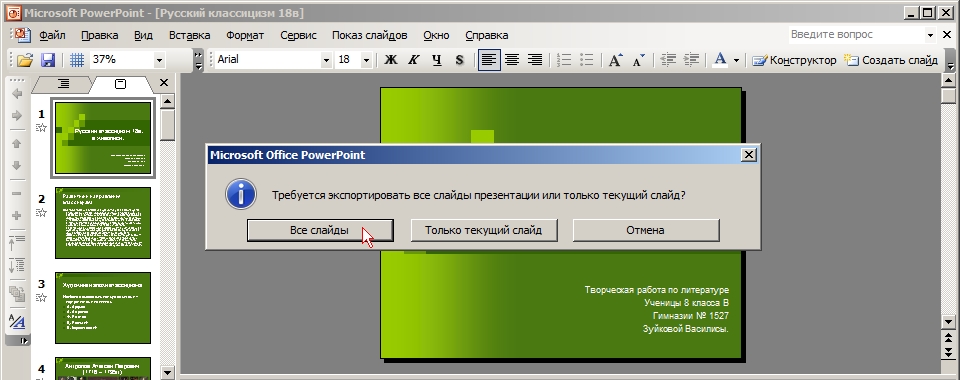Image resolution: width=960 pixels, height=380 pixels.
Task: Expand the zoom percentage dropdown
Action: pyautogui.click(x=159, y=60)
